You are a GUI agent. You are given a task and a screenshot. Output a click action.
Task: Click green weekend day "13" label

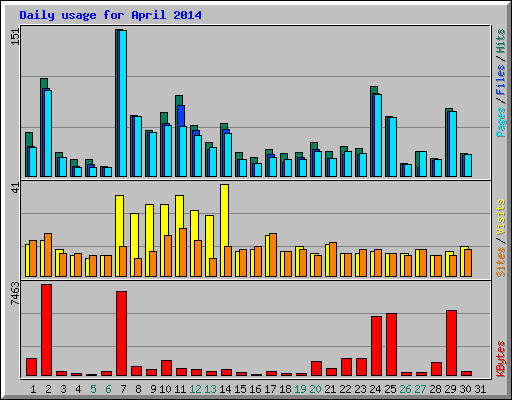[x=210, y=389]
